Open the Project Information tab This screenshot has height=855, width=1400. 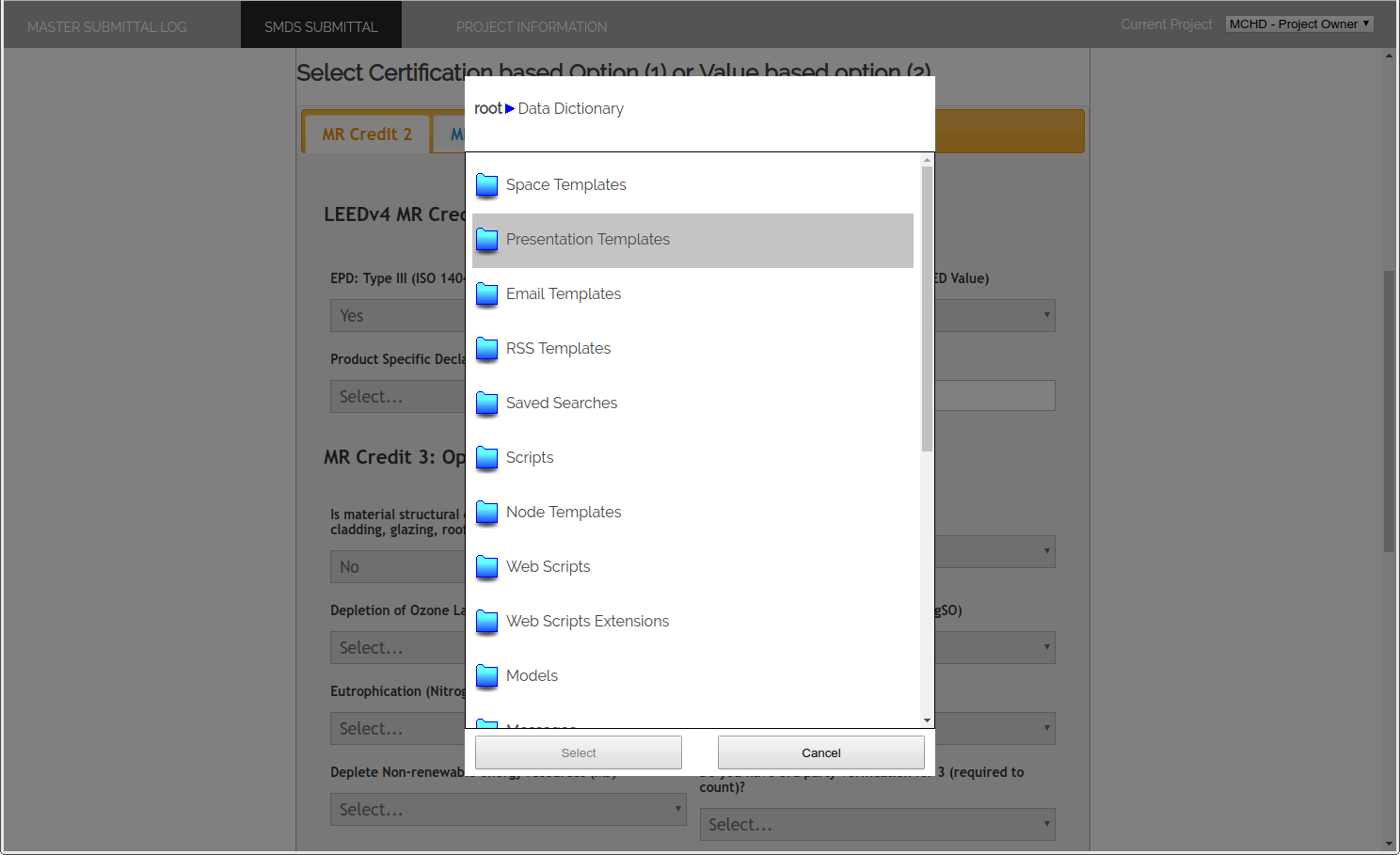tap(532, 26)
